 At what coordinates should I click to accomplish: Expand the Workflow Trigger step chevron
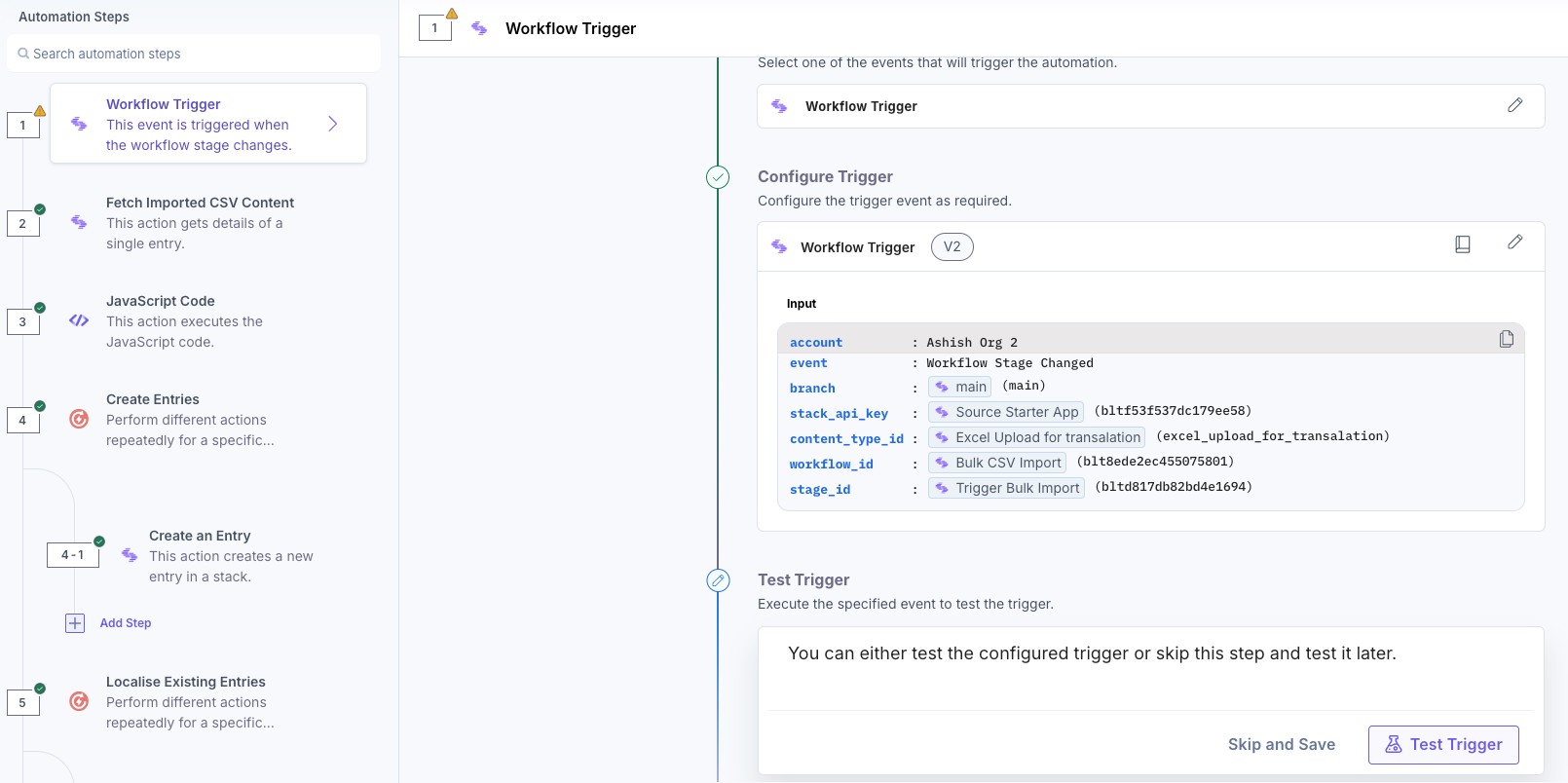(332, 124)
